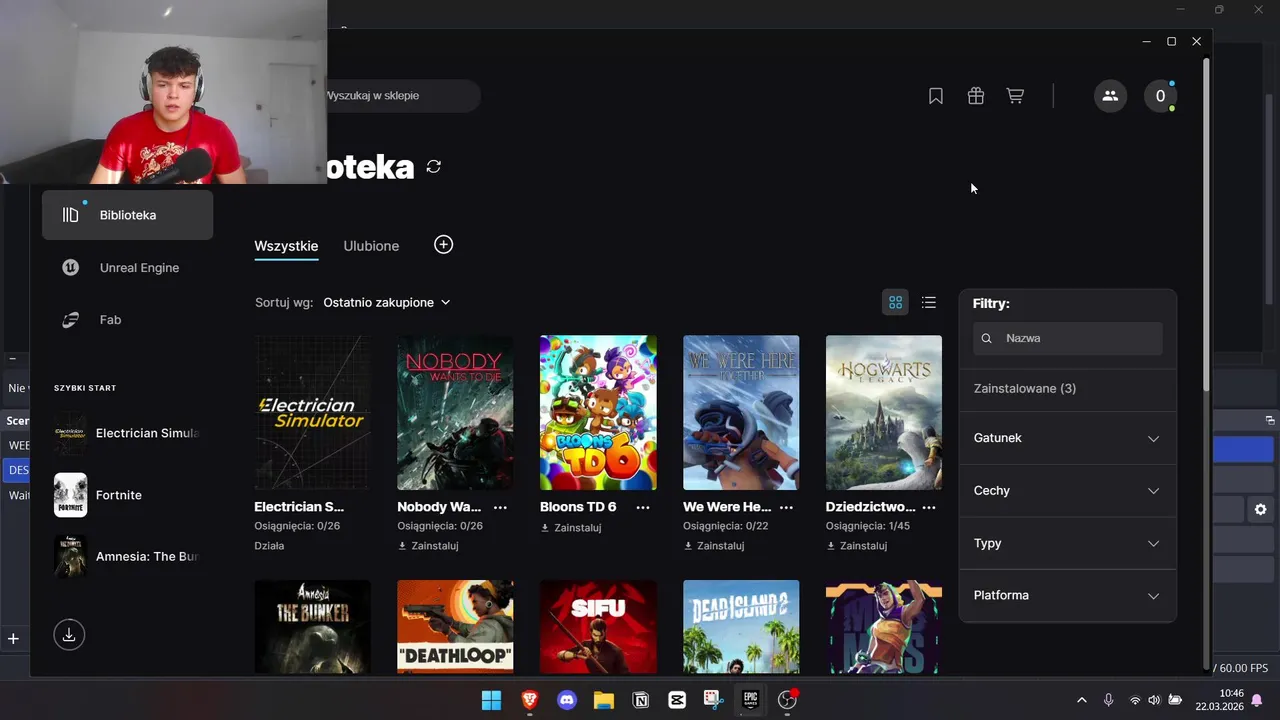
Task: Launch Electrician Simulator from quick start
Action: 127,433
